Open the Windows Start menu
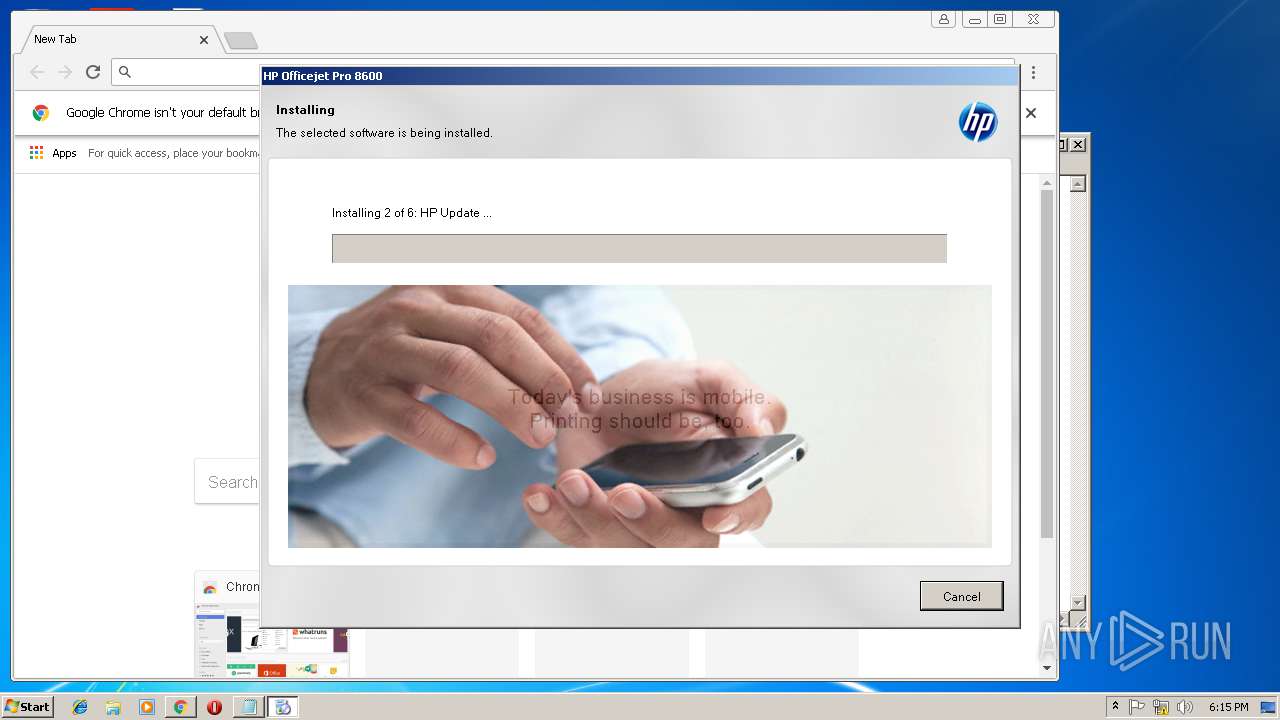Viewport: 1280px width, 720px height. [27, 707]
